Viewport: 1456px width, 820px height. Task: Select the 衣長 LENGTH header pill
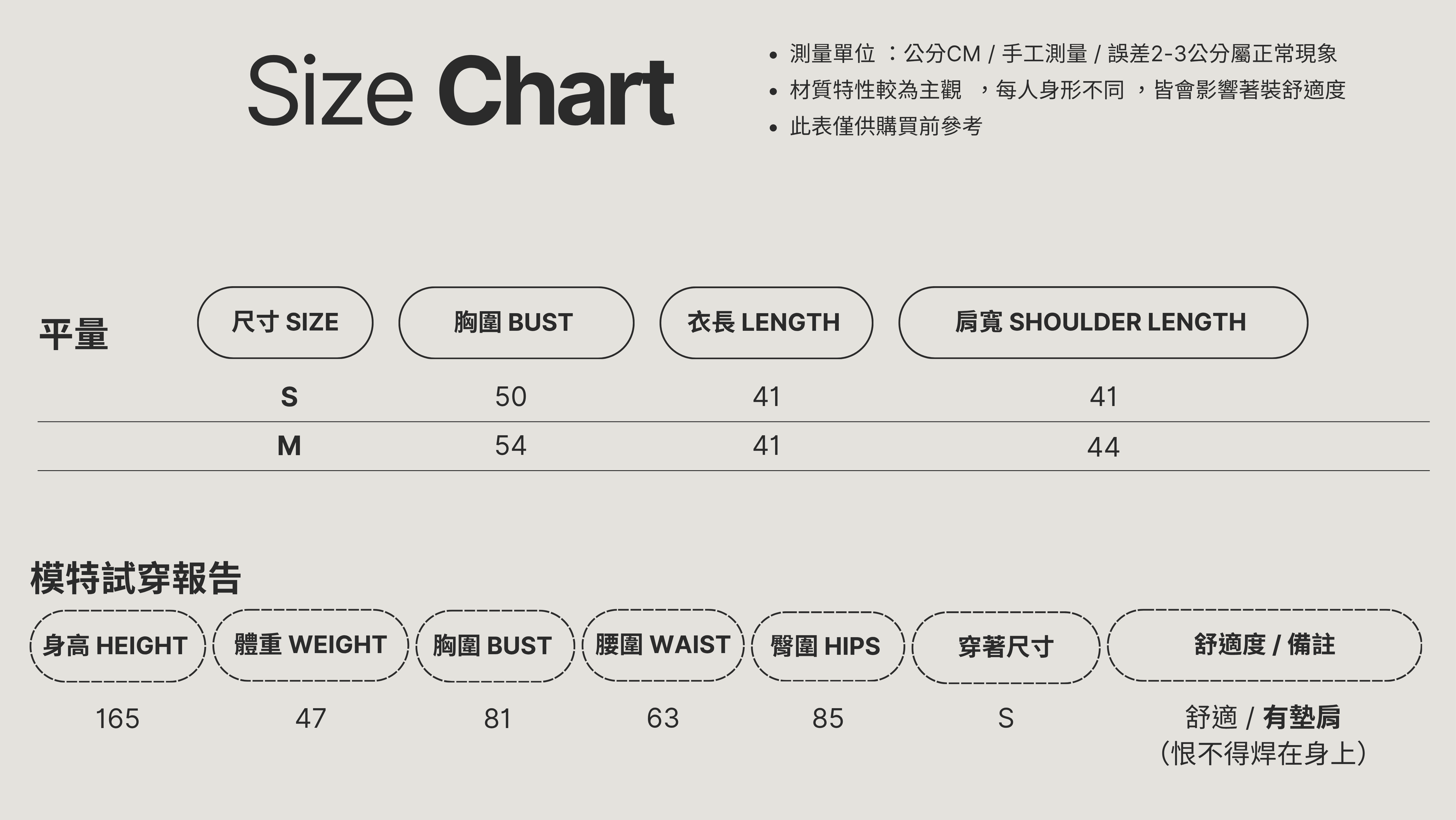766,323
